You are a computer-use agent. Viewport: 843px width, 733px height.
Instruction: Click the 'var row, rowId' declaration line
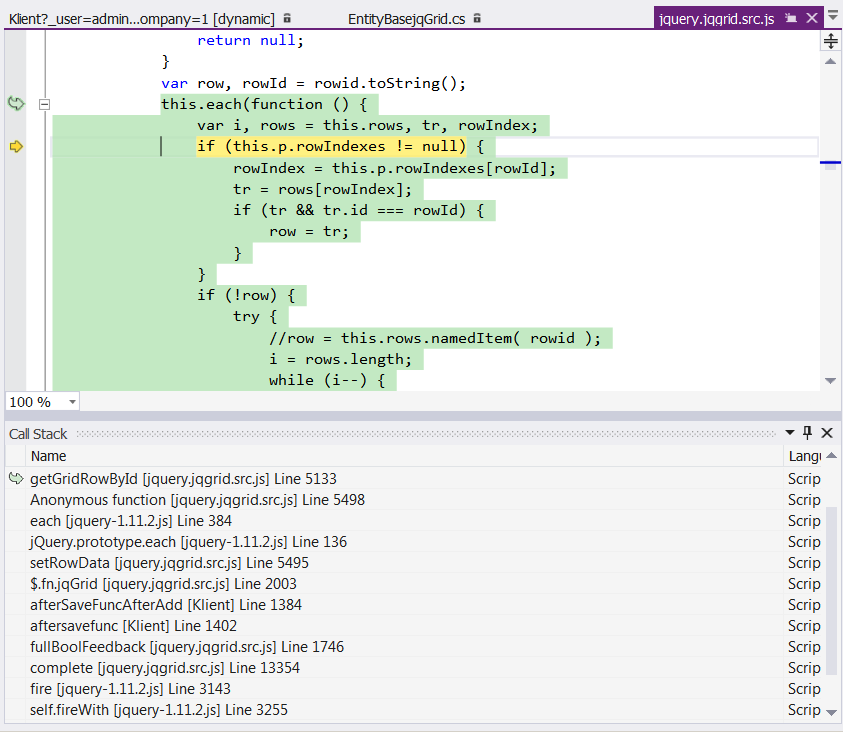[313, 83]
